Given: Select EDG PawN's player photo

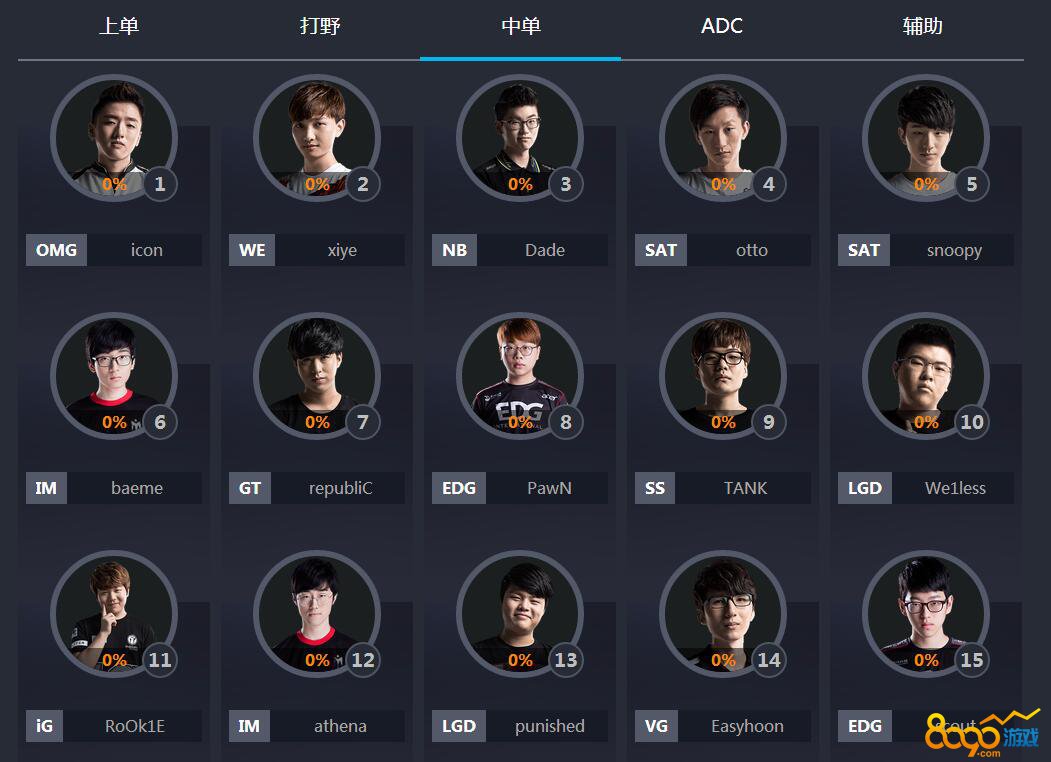Looking at the screenshot, I should (x=520, y=376).
